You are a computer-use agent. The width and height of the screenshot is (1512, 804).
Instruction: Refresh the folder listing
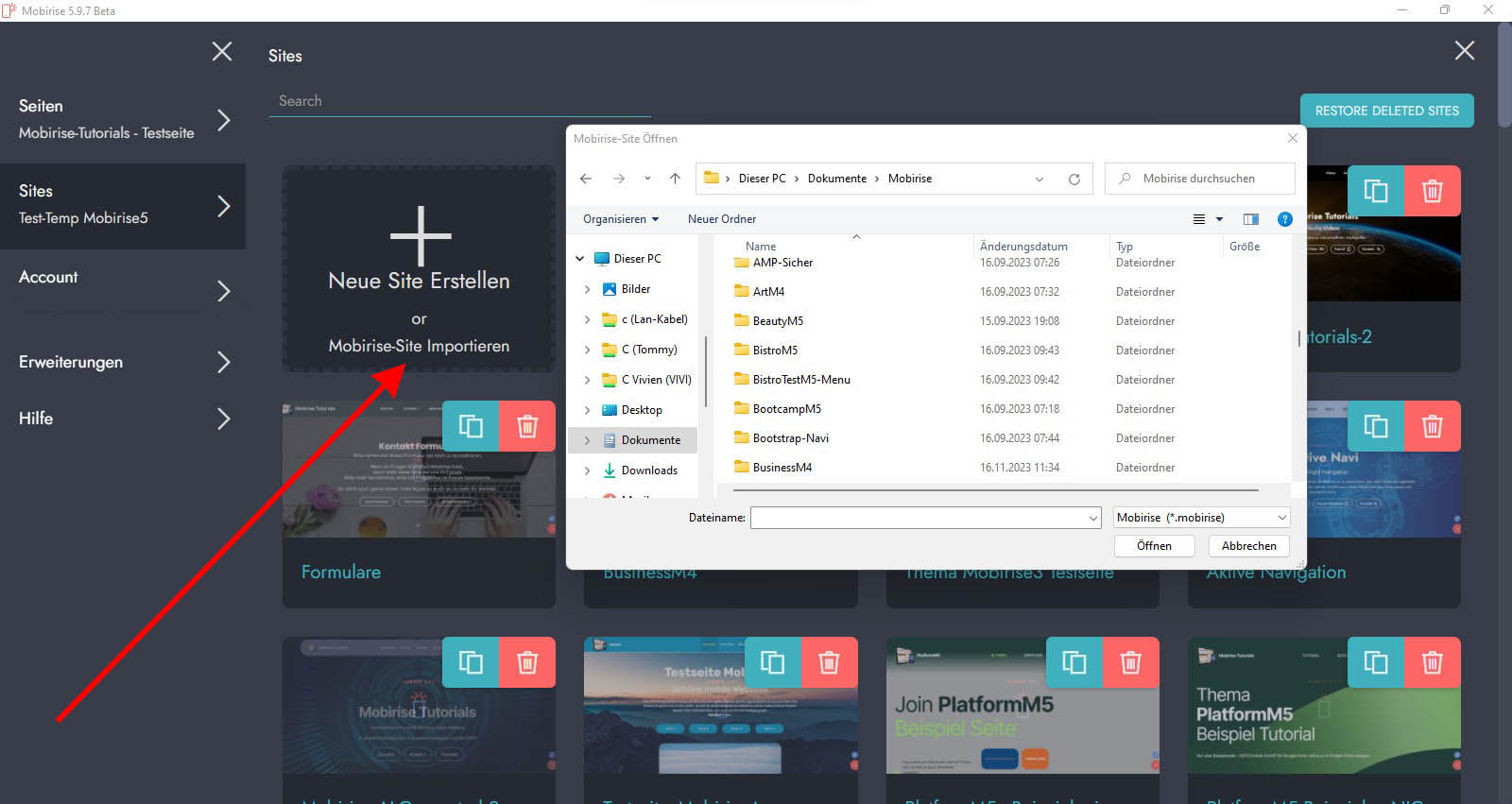[x=1074, y=179]
